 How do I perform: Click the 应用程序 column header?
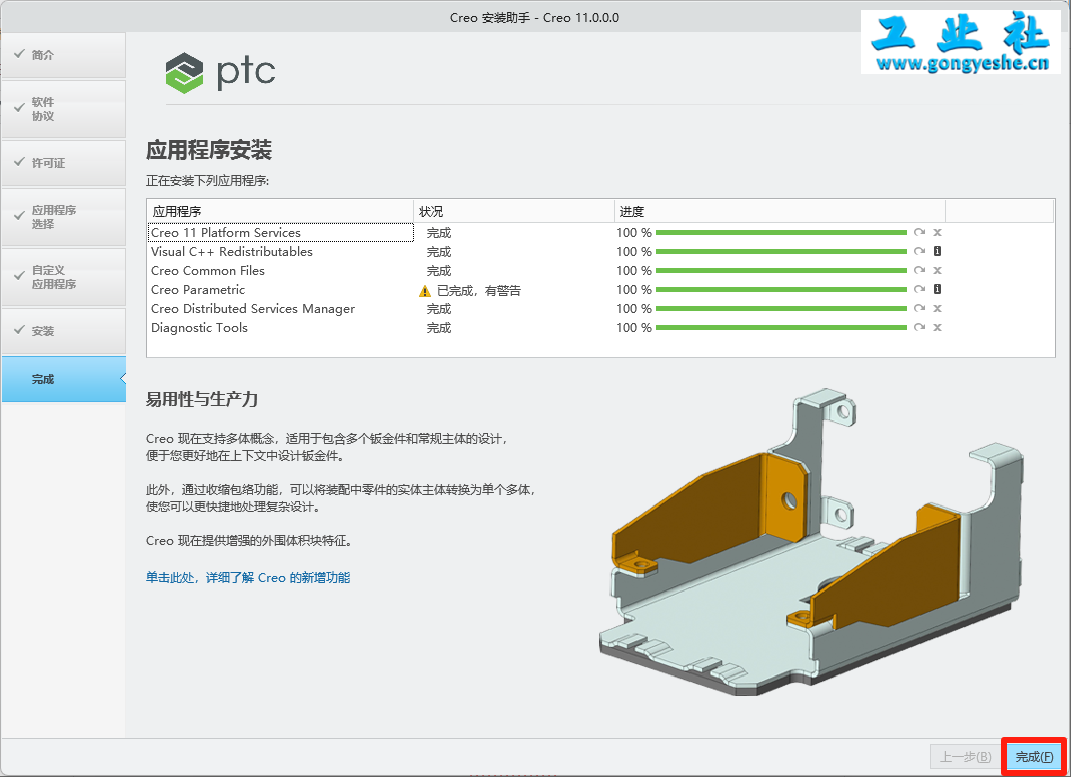[x=280, y=212]
